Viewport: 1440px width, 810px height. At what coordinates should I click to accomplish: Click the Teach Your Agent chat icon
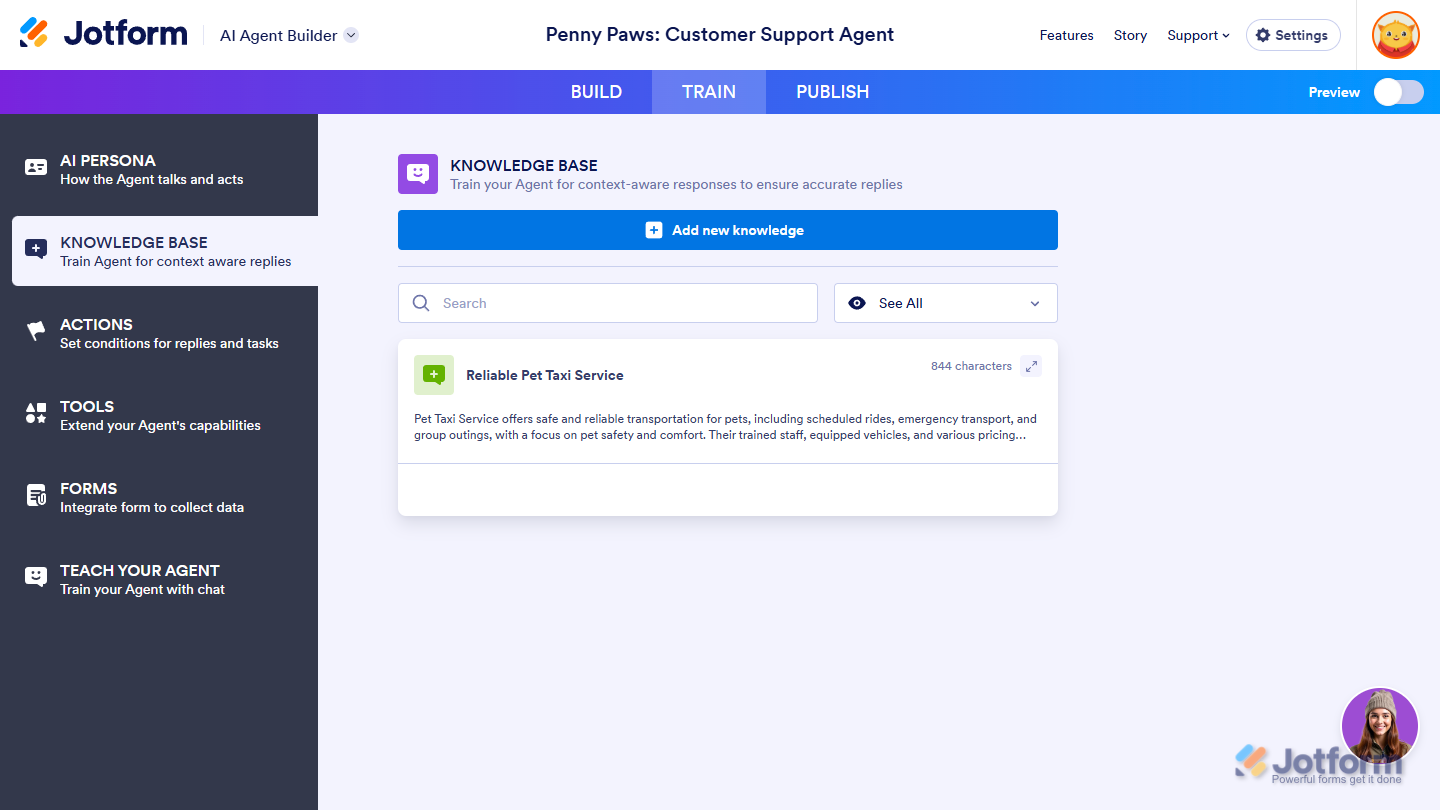[36, 578]
